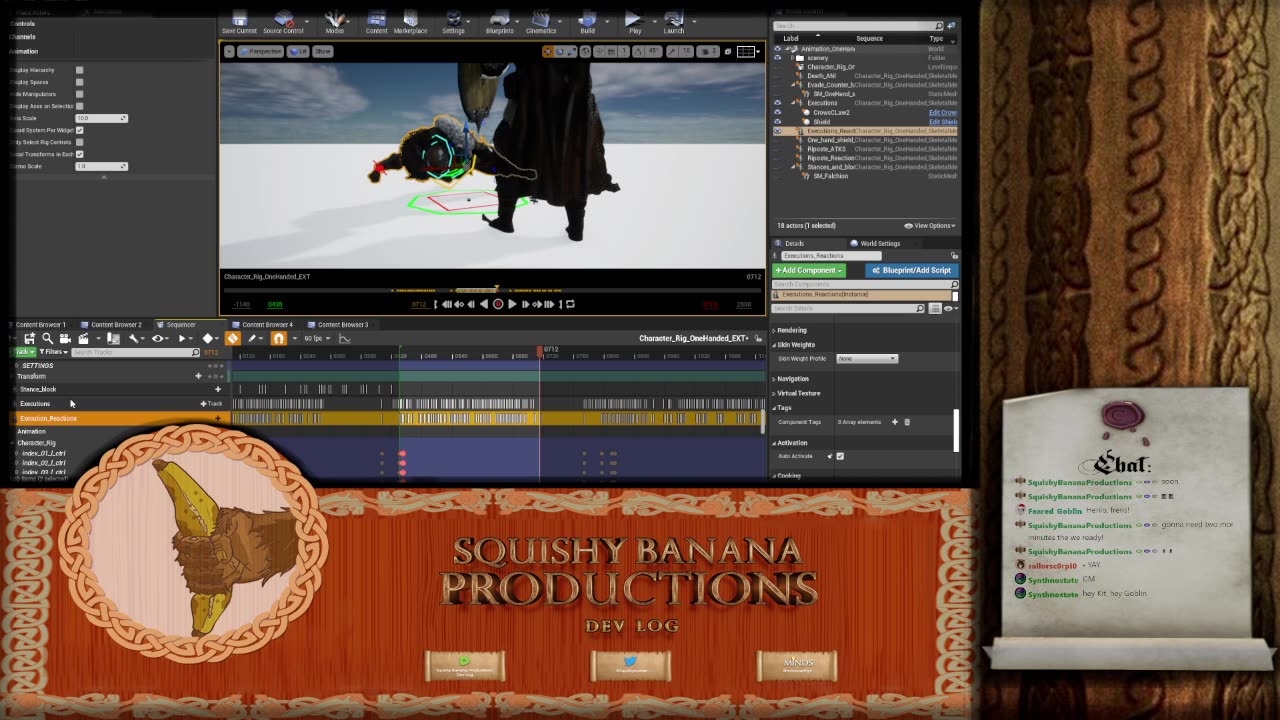Click Search Tracks field in Sequencer
The image size is (1280, 720).
(136, 352)
